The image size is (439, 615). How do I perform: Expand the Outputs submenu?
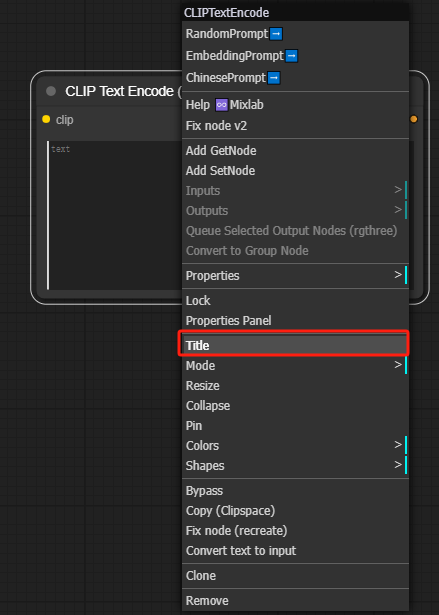295,211
